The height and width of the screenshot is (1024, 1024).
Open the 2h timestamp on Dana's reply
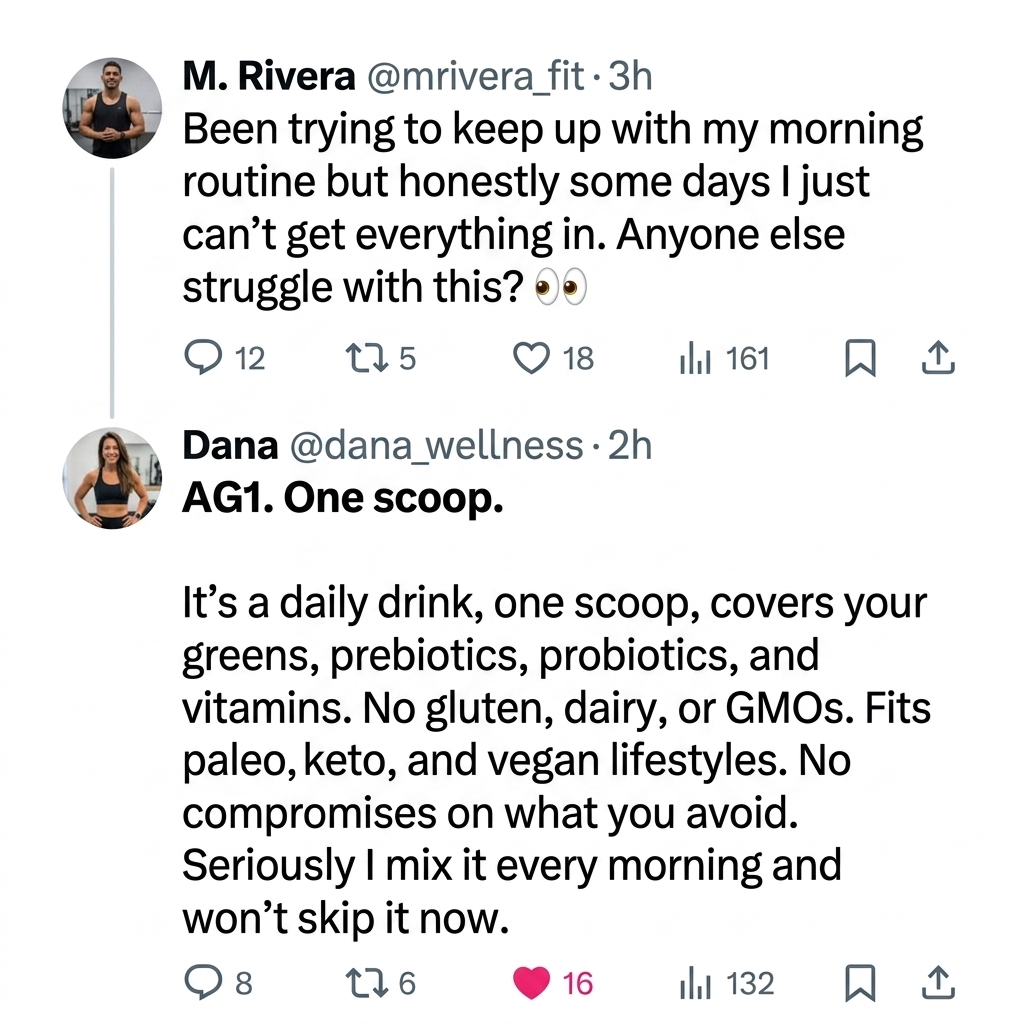630,446
